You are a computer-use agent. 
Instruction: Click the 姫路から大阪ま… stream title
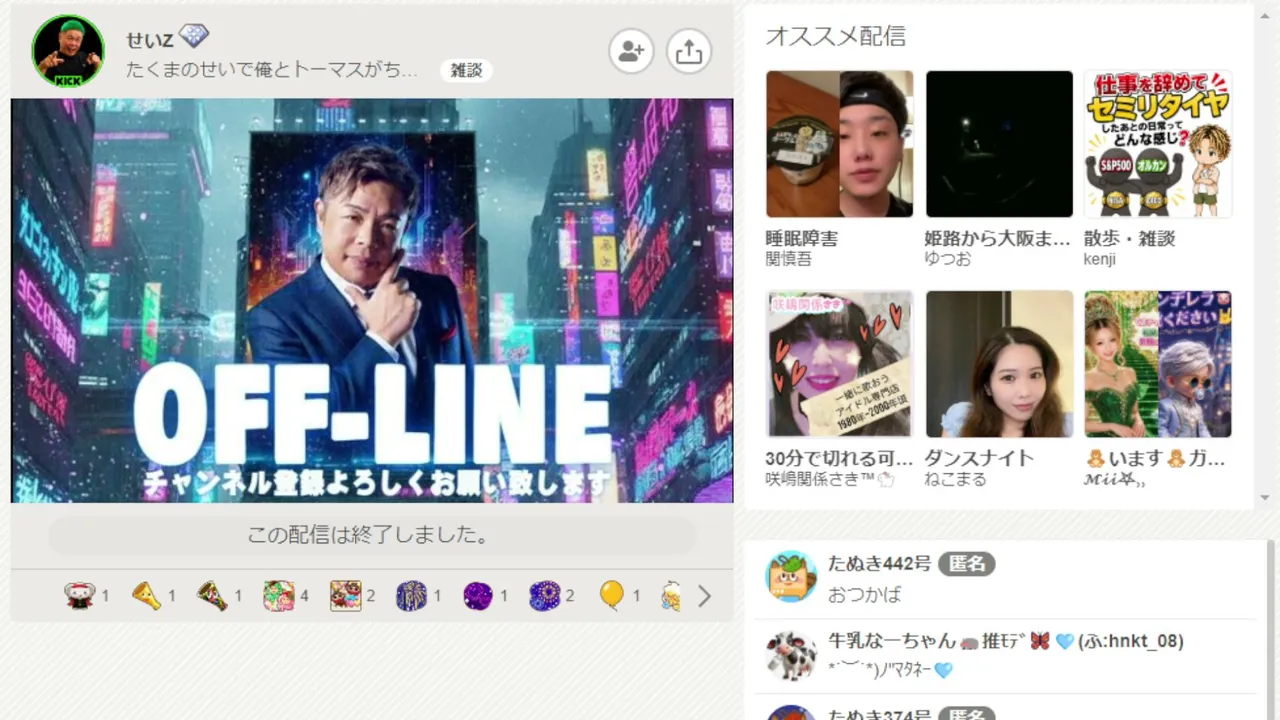(x=998, y=239)
